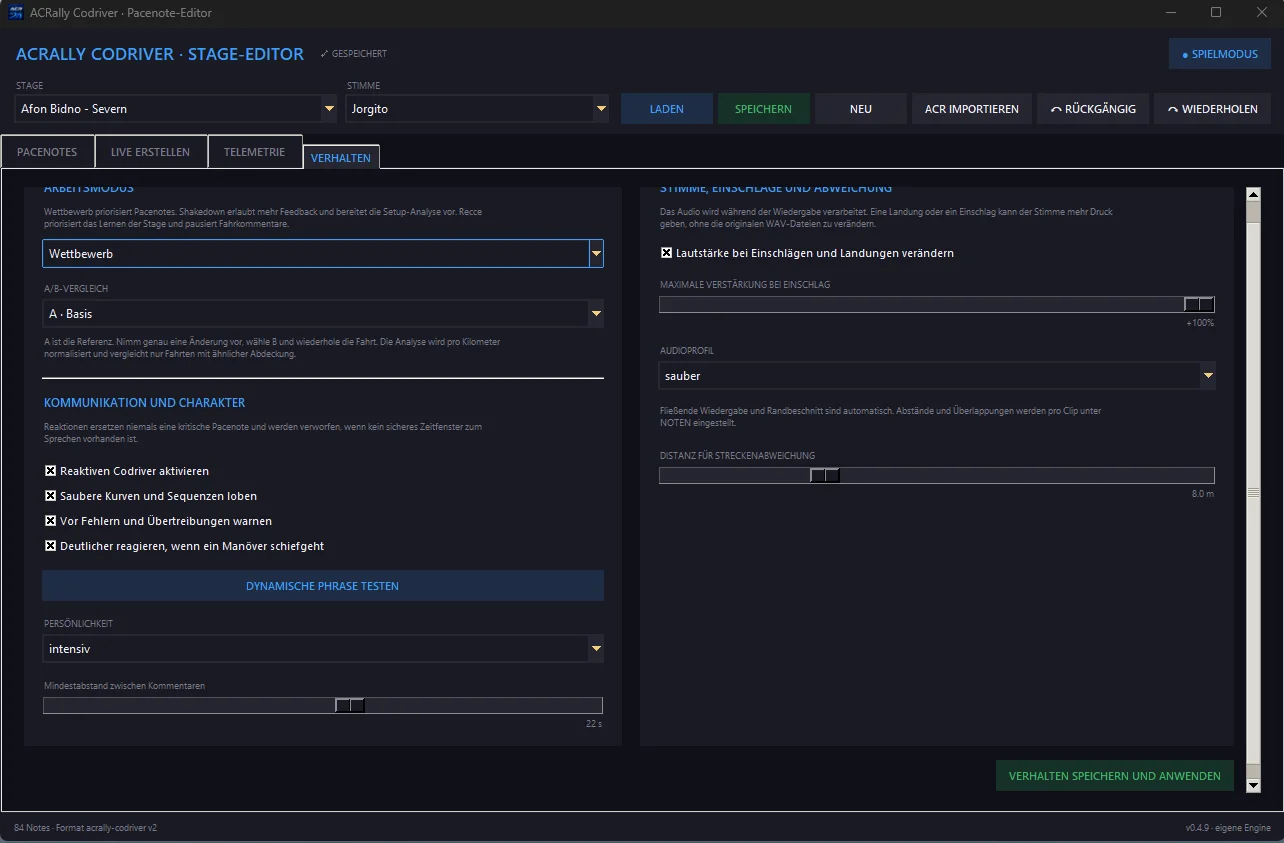Open the Audioprofil dropdown set to sauber
1284x843 pixels.
click(937, 376)
